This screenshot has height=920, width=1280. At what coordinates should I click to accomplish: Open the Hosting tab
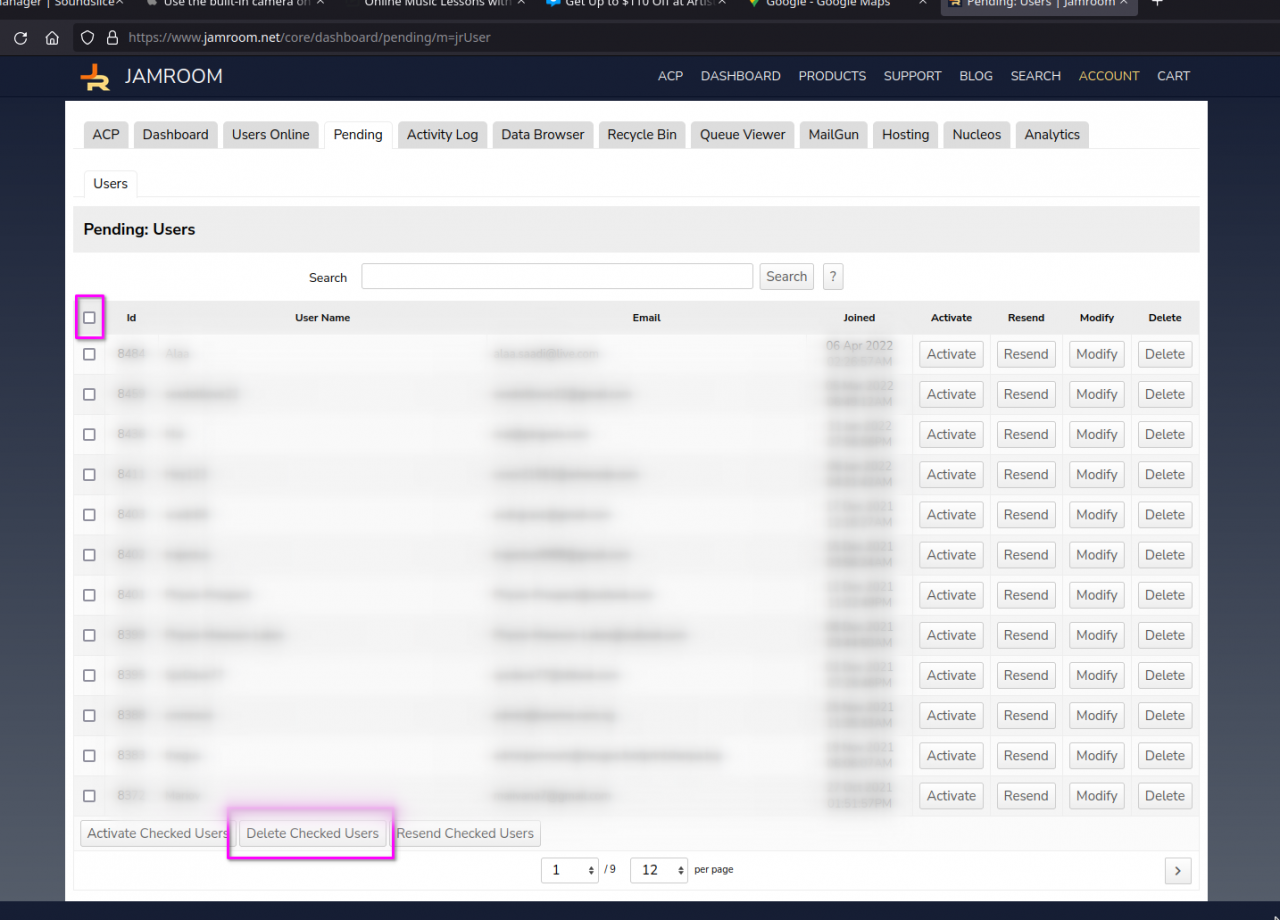coord(906,135)
